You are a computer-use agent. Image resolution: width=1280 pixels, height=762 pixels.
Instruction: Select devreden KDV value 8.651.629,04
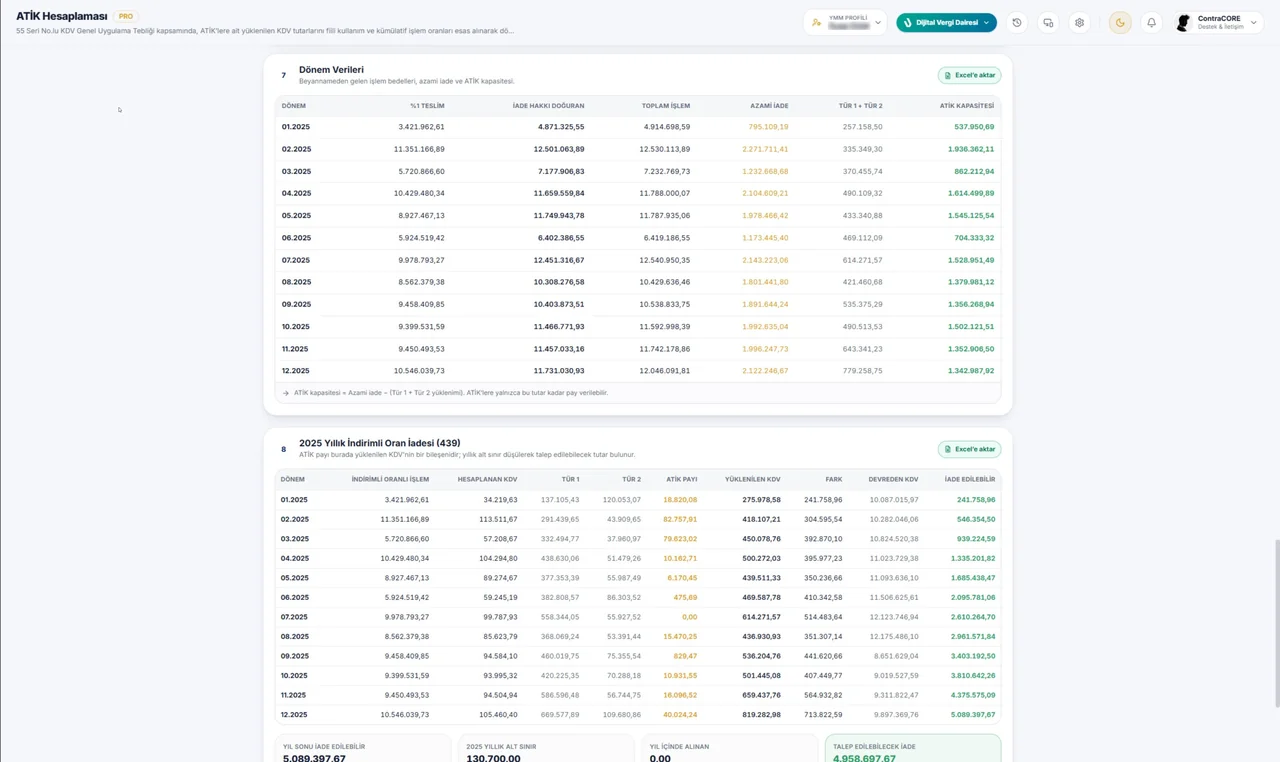click(x=895, y=656)
